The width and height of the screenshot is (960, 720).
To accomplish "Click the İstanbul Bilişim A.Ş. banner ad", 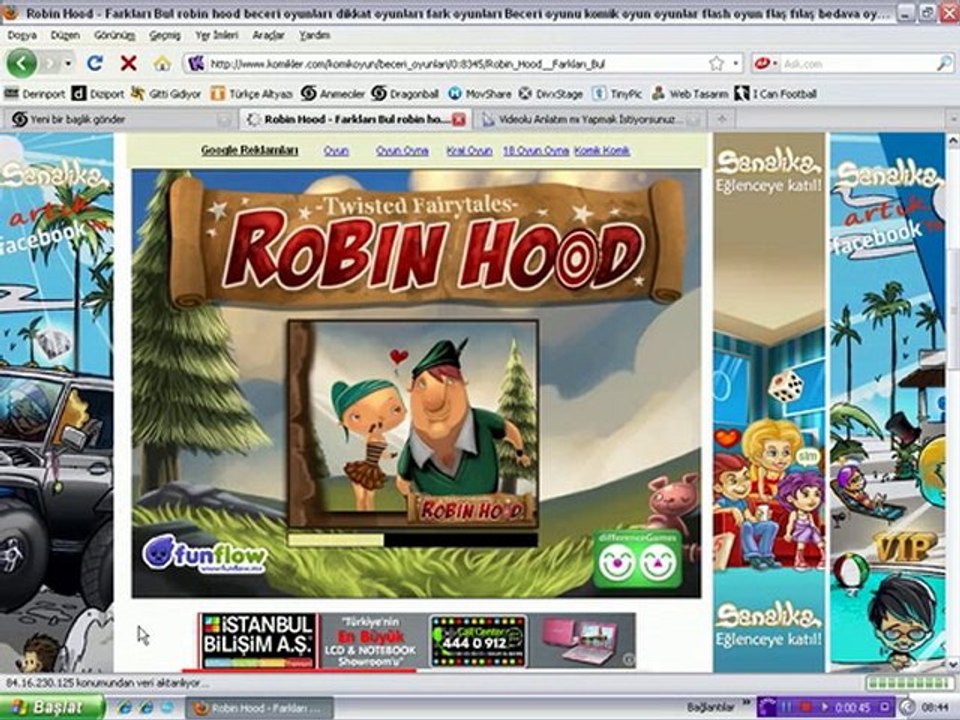I will click(x=417, y=641).
